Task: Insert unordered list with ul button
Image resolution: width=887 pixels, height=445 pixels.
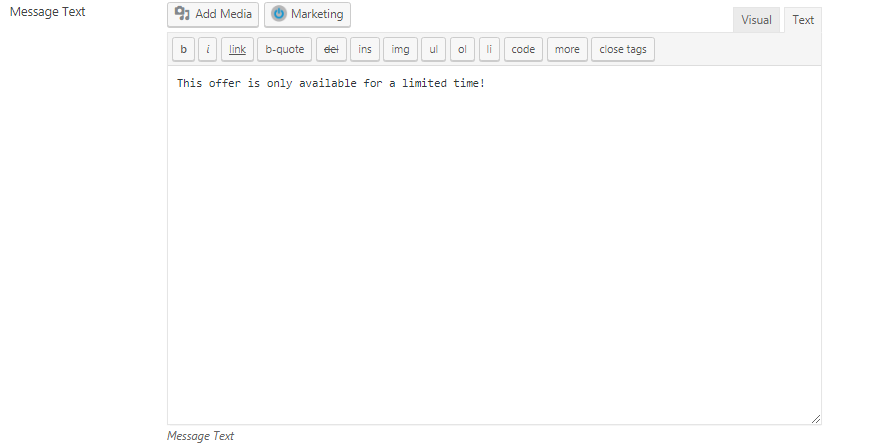Action: 433,49
